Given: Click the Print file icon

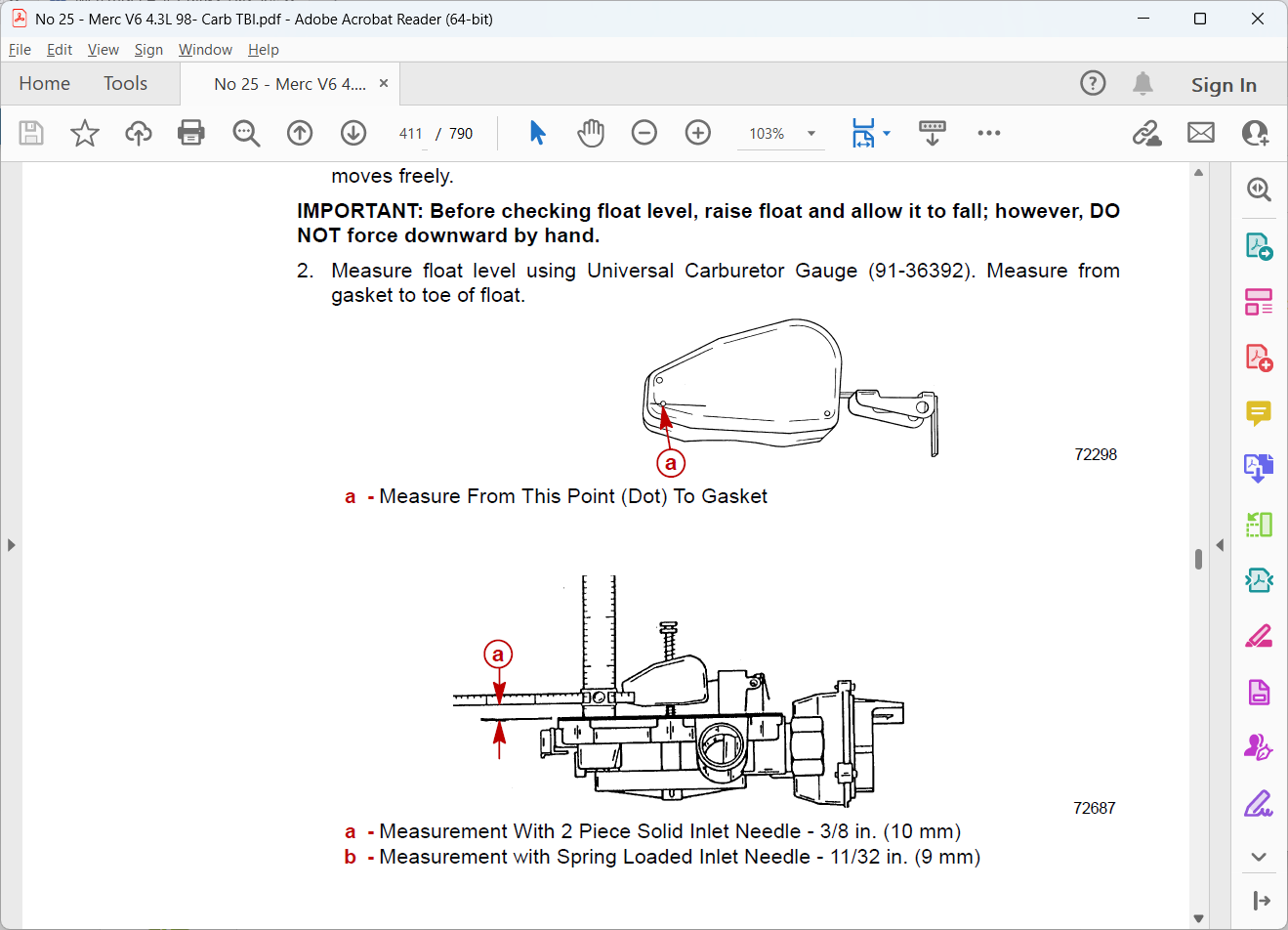Looking at the screenshot, I should click(x=191, y=133).
